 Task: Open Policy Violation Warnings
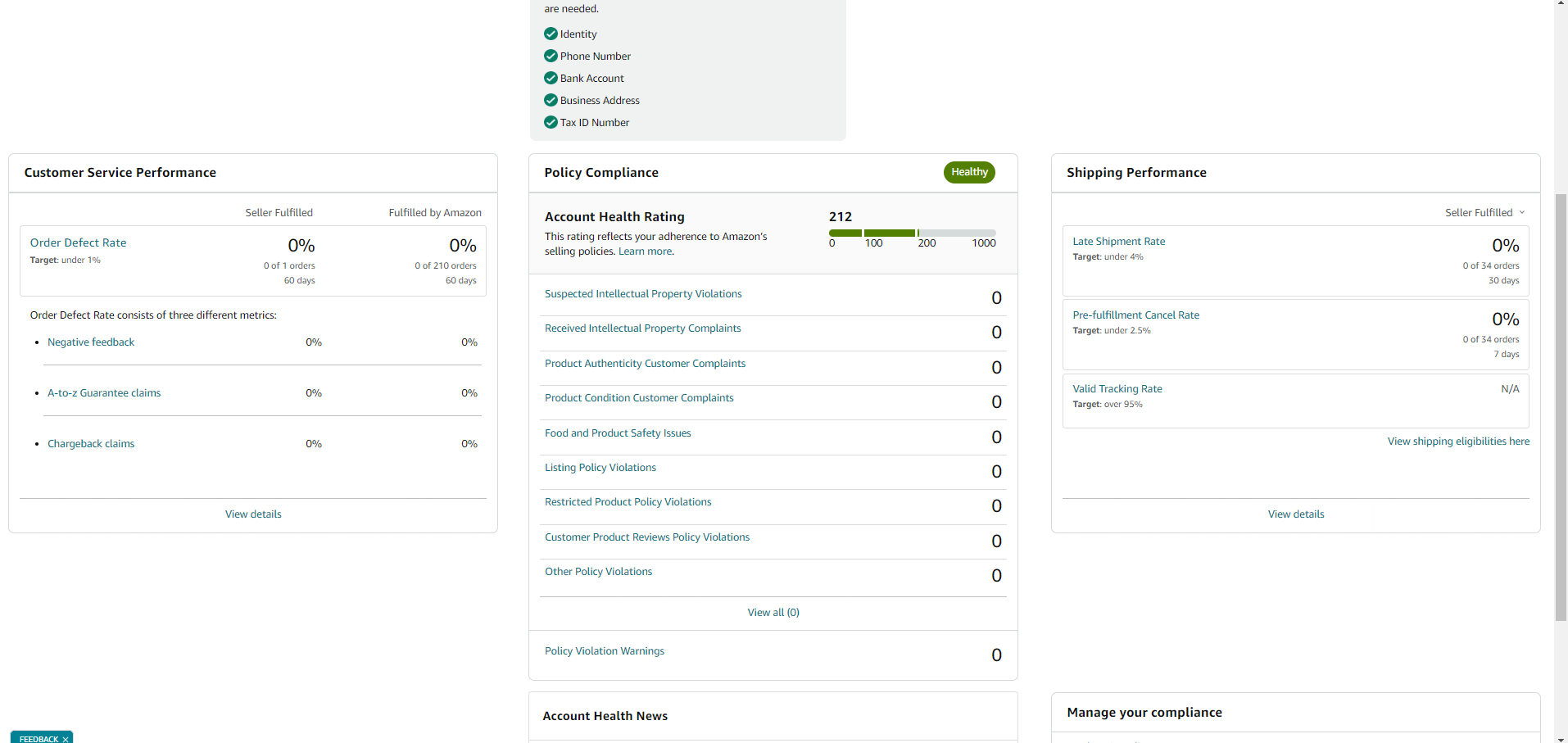coord(605,650)
